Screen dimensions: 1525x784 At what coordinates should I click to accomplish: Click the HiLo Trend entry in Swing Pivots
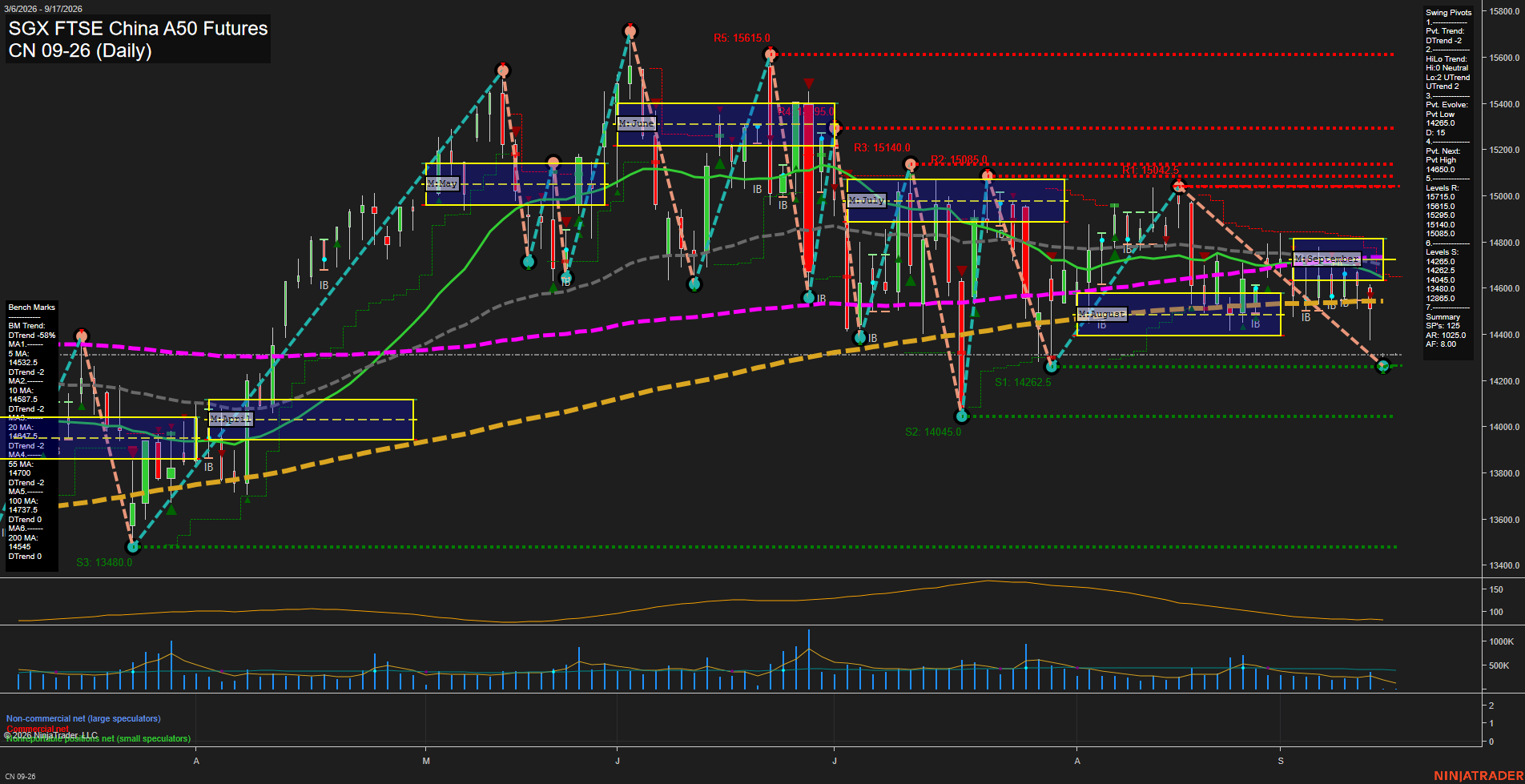(x=1447, y=72)
